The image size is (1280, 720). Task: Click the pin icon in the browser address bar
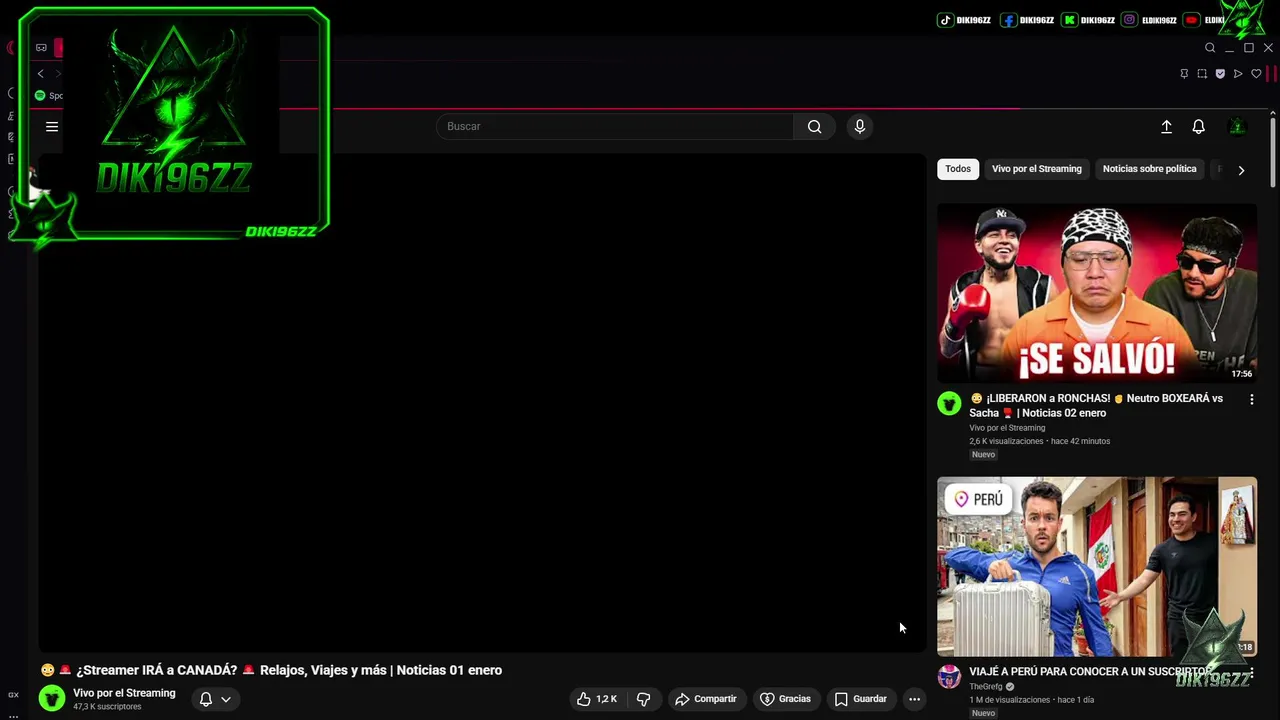pos(1184,74)
